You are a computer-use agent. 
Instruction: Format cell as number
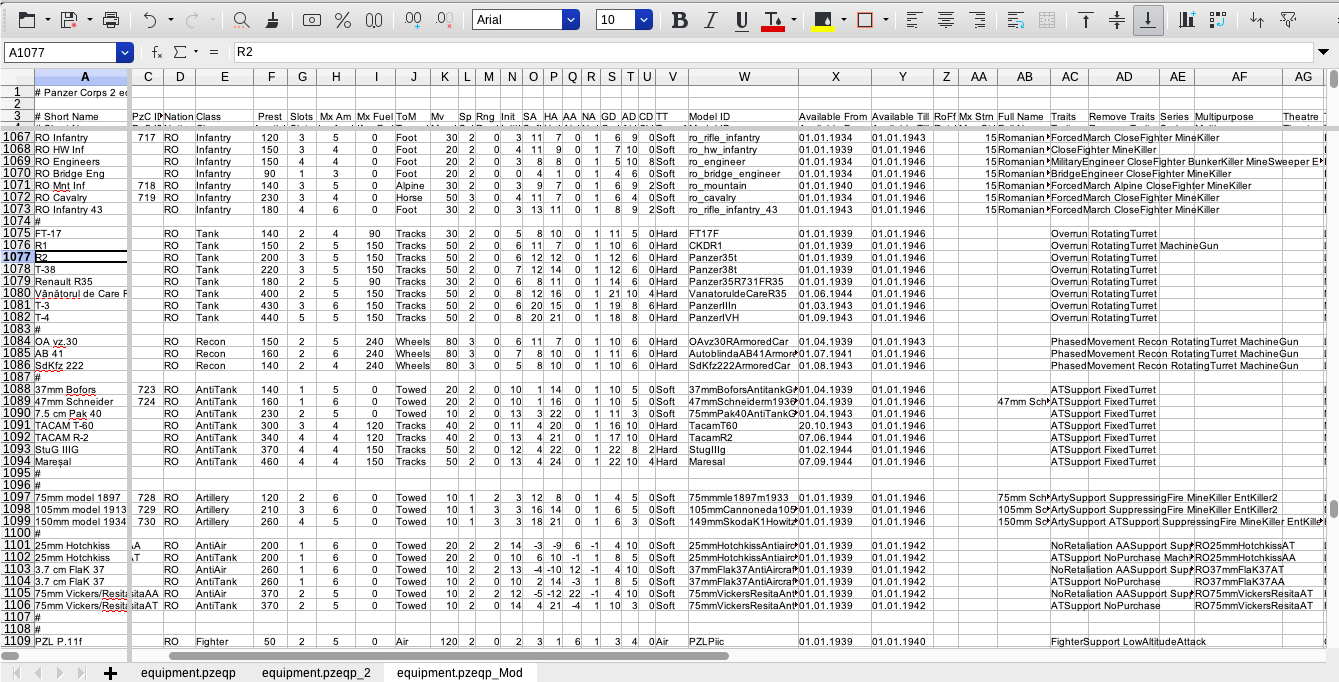[374, 20]
